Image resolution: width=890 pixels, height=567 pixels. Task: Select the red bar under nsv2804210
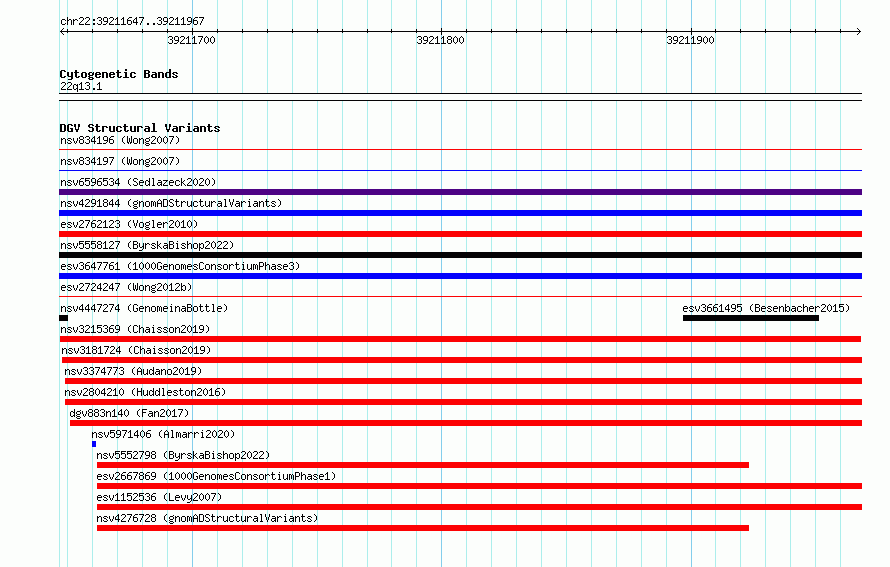463,402
